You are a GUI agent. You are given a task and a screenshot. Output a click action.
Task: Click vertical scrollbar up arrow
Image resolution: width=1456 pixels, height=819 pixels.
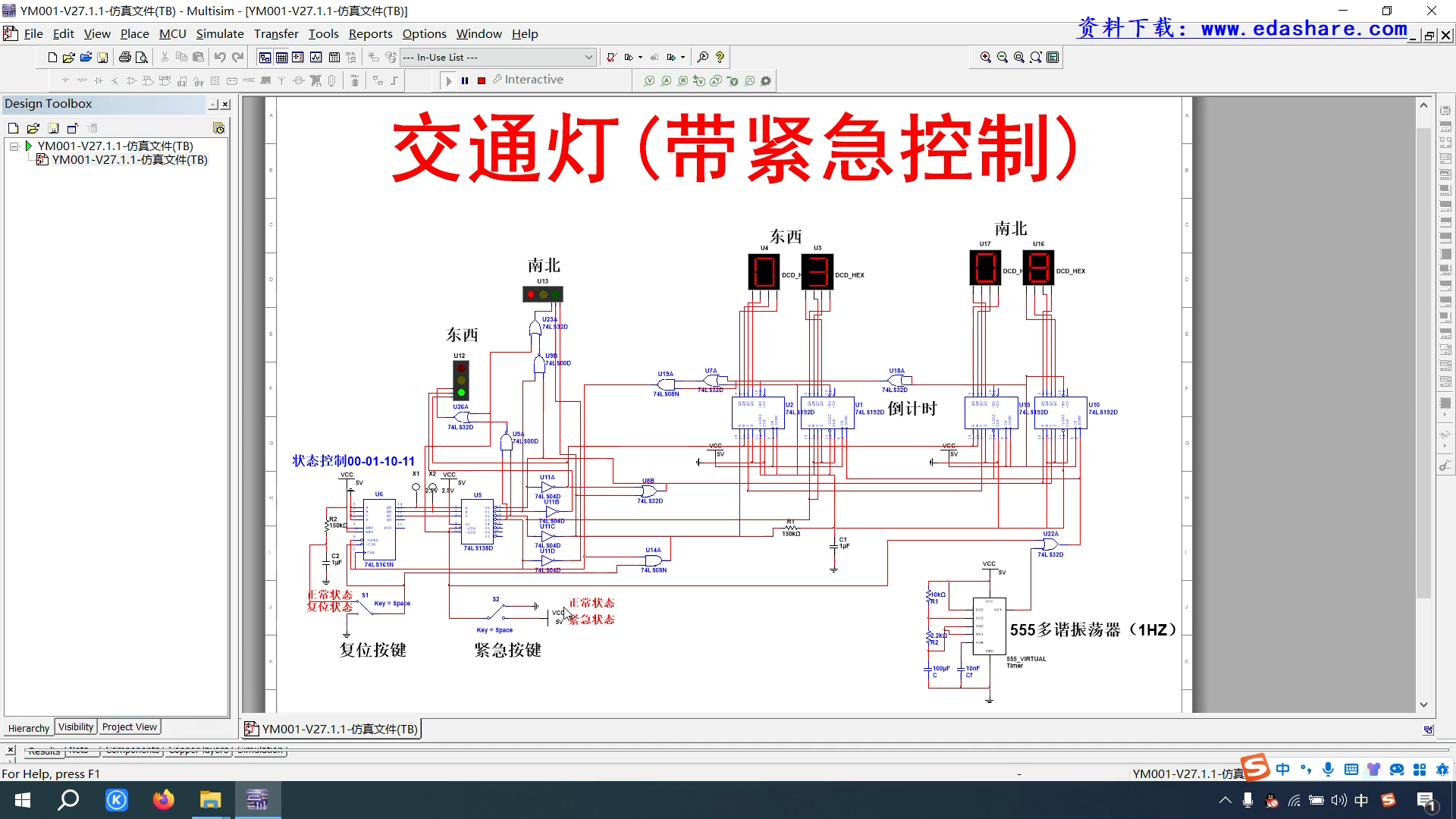[1423, 105]
